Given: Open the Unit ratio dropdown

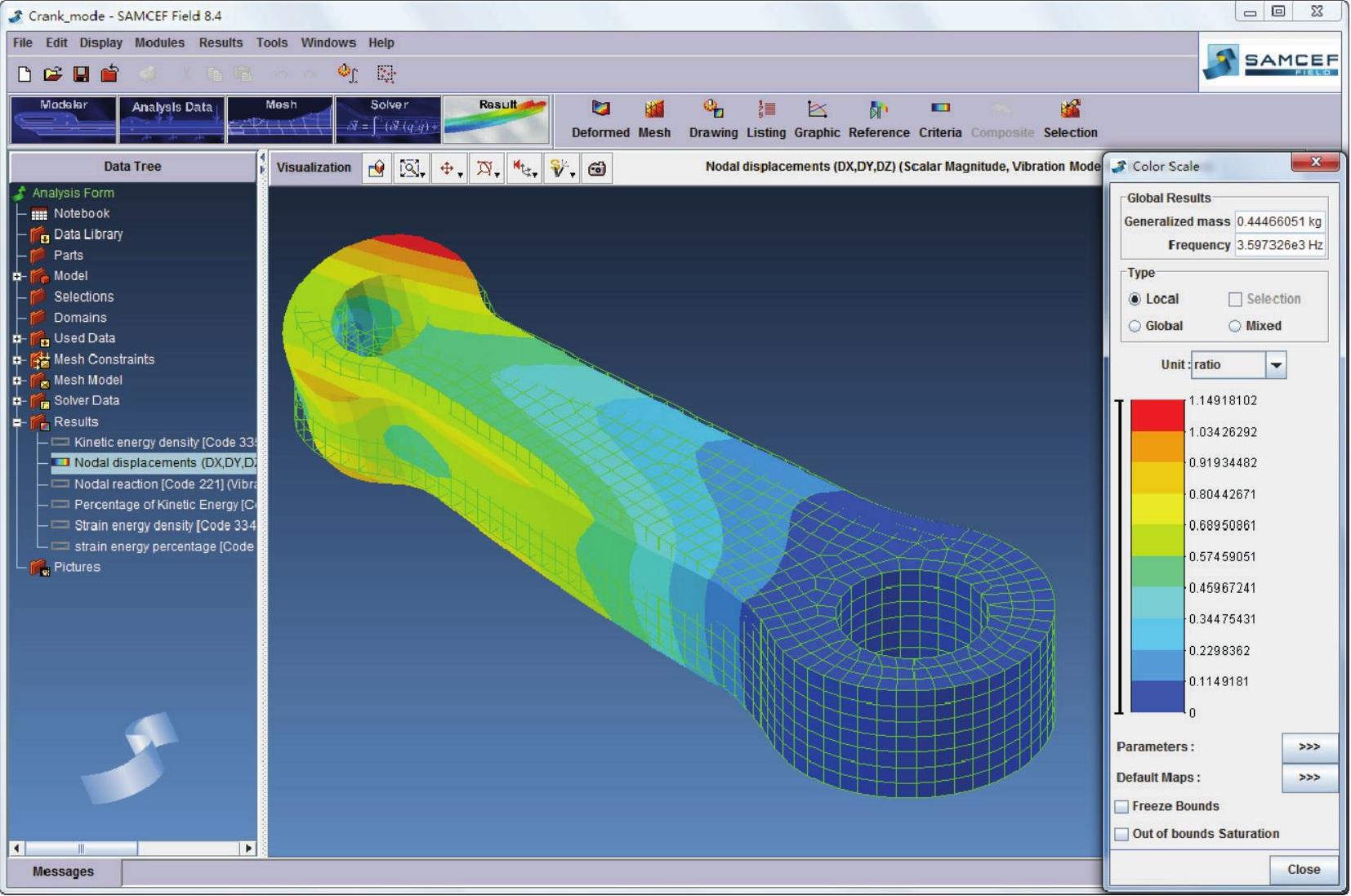Looking at the screenshot, I should [1276, 365].
